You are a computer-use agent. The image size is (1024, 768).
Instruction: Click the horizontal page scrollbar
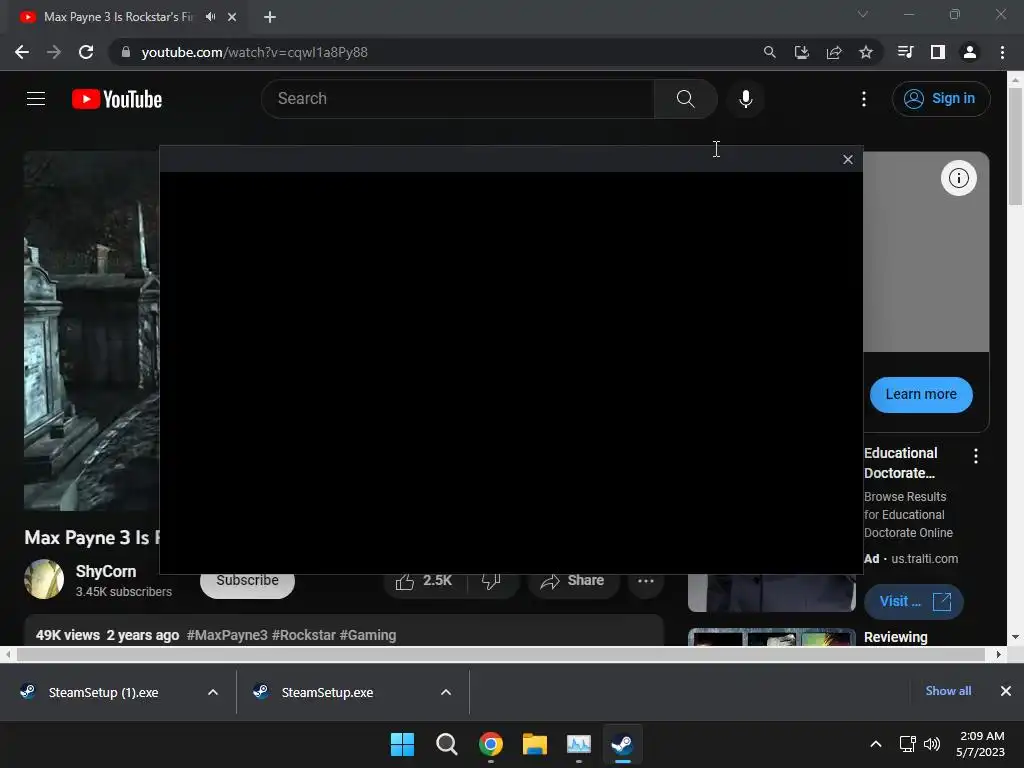click(501, 654)
